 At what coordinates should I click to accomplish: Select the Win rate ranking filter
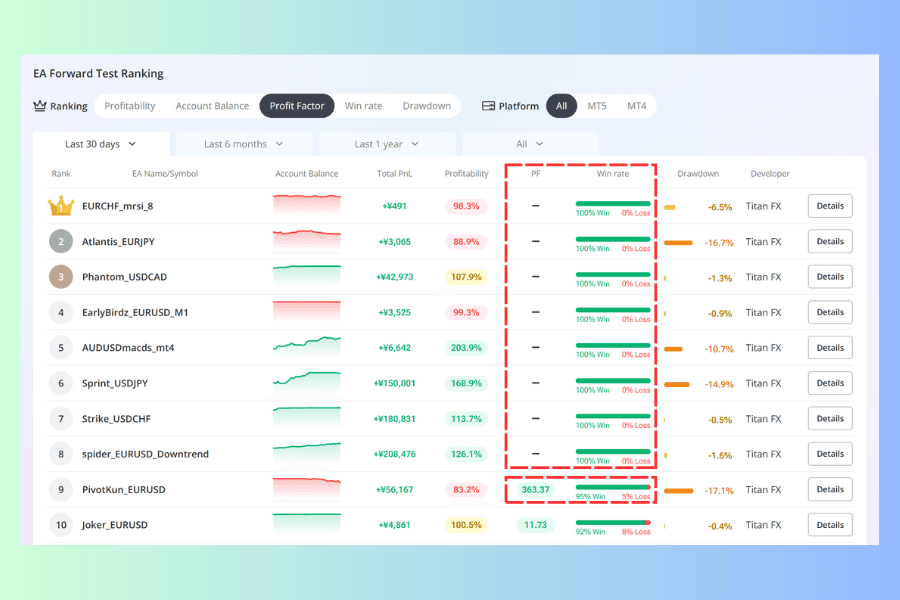[x=363, y=106]
